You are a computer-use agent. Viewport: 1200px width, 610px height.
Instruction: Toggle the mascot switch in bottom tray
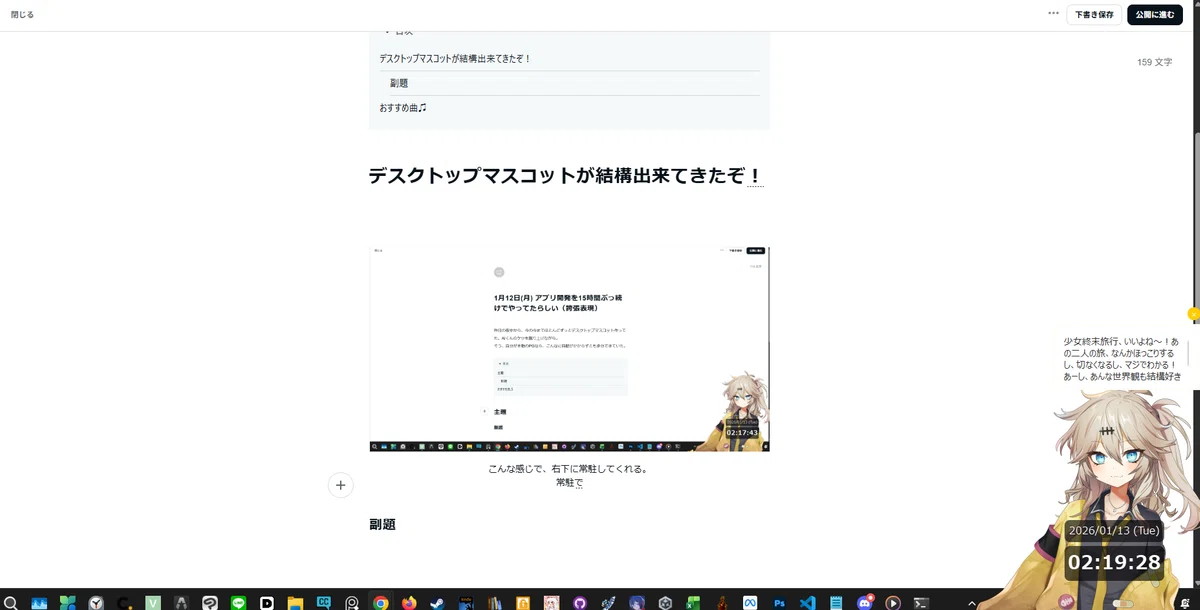point(1123,603)
